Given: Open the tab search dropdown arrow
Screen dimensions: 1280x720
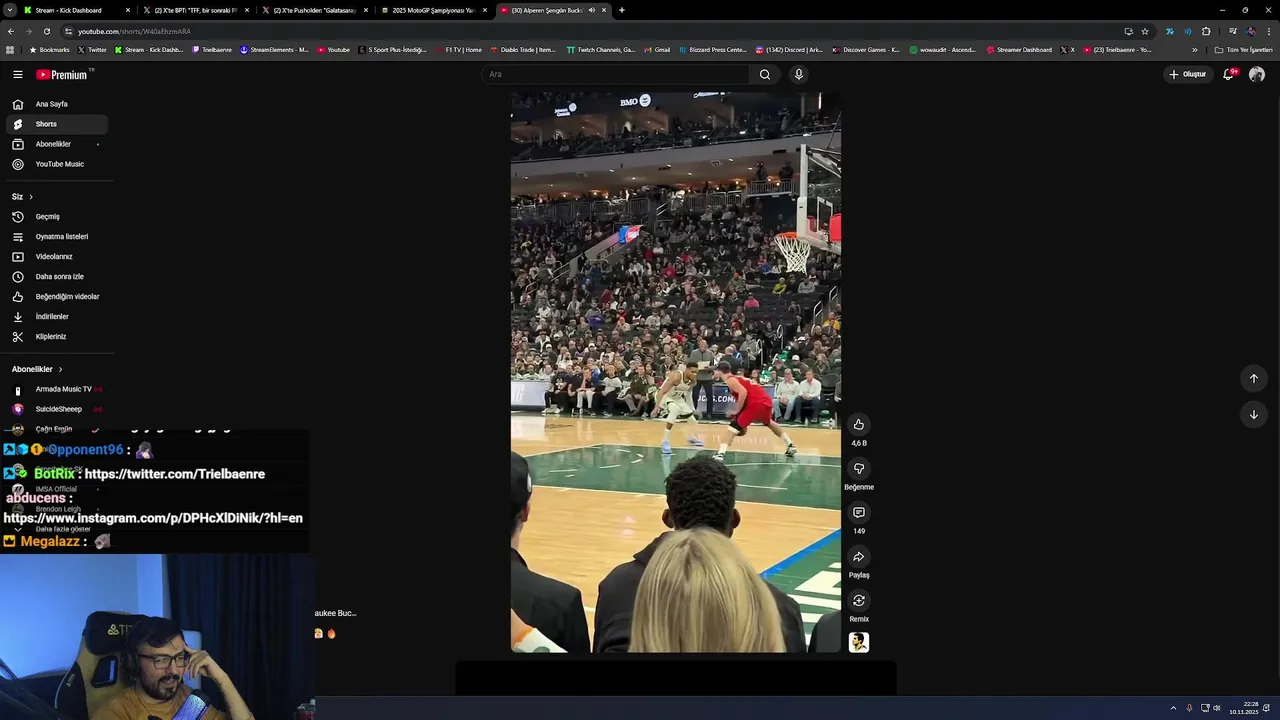Looking at the screenshot, I should pos(11,10).
